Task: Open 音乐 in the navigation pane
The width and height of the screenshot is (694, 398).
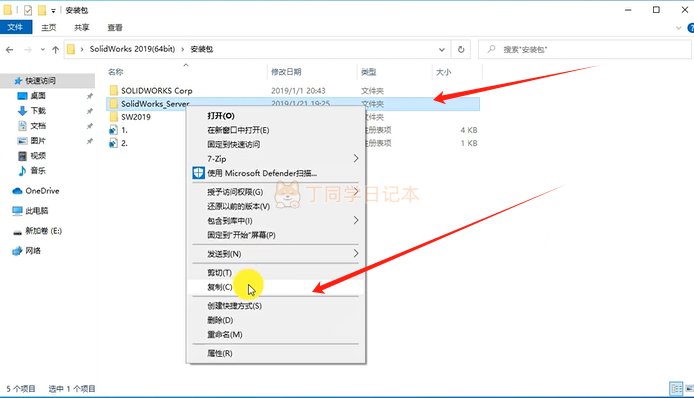Action: pos(38,170)
